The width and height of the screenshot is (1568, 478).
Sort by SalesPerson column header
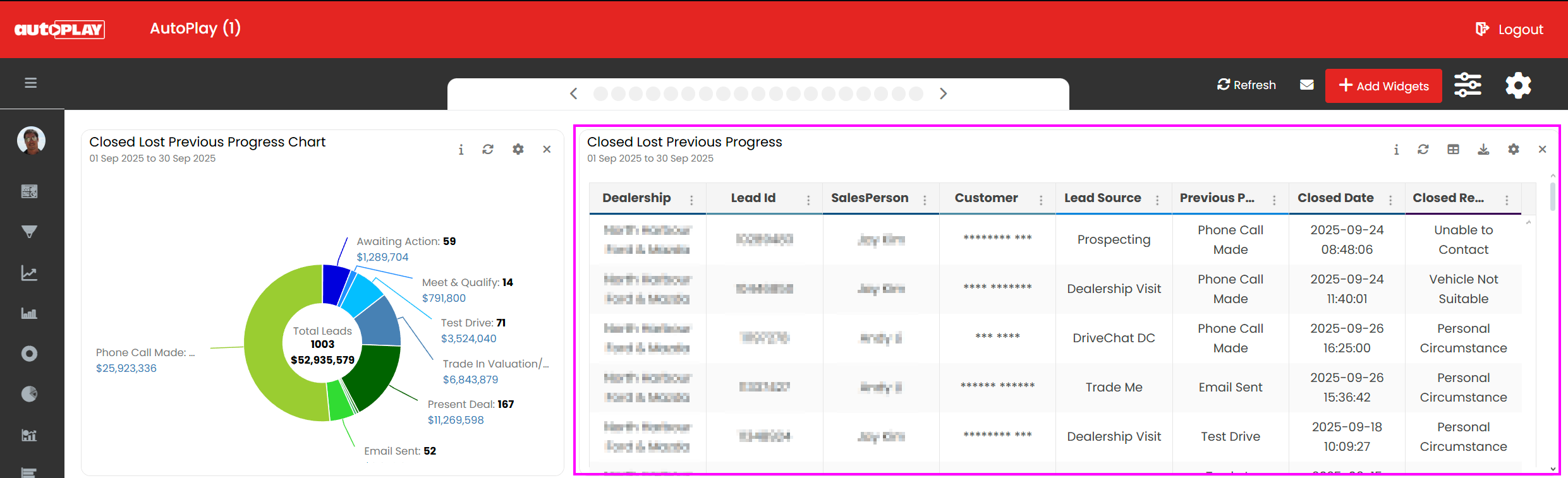pos(869,198)
